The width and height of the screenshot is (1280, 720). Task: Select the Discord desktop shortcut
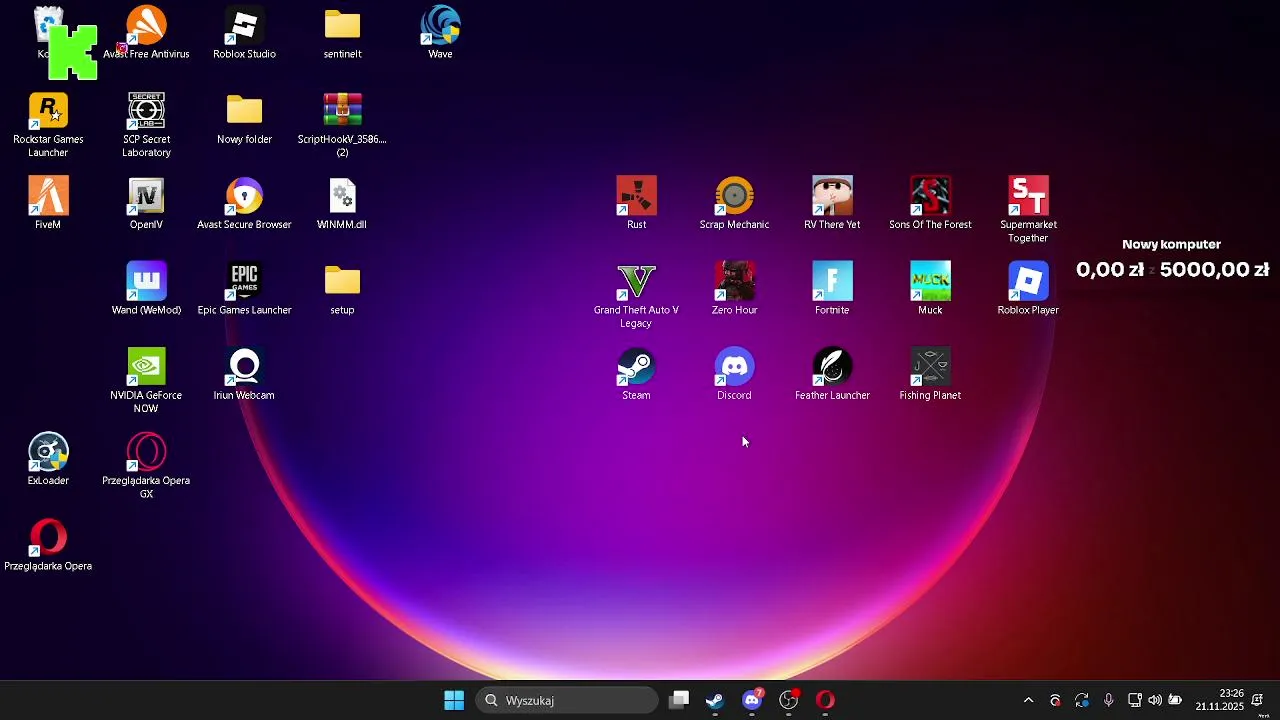(734, 375)
